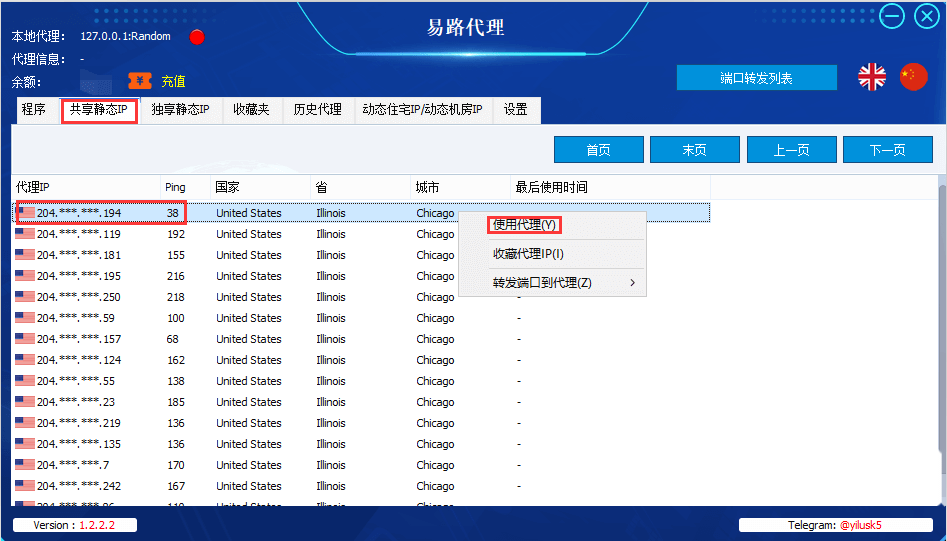
Task: Switch to the 收藏夹 tab
Action: tap(251, 110)
